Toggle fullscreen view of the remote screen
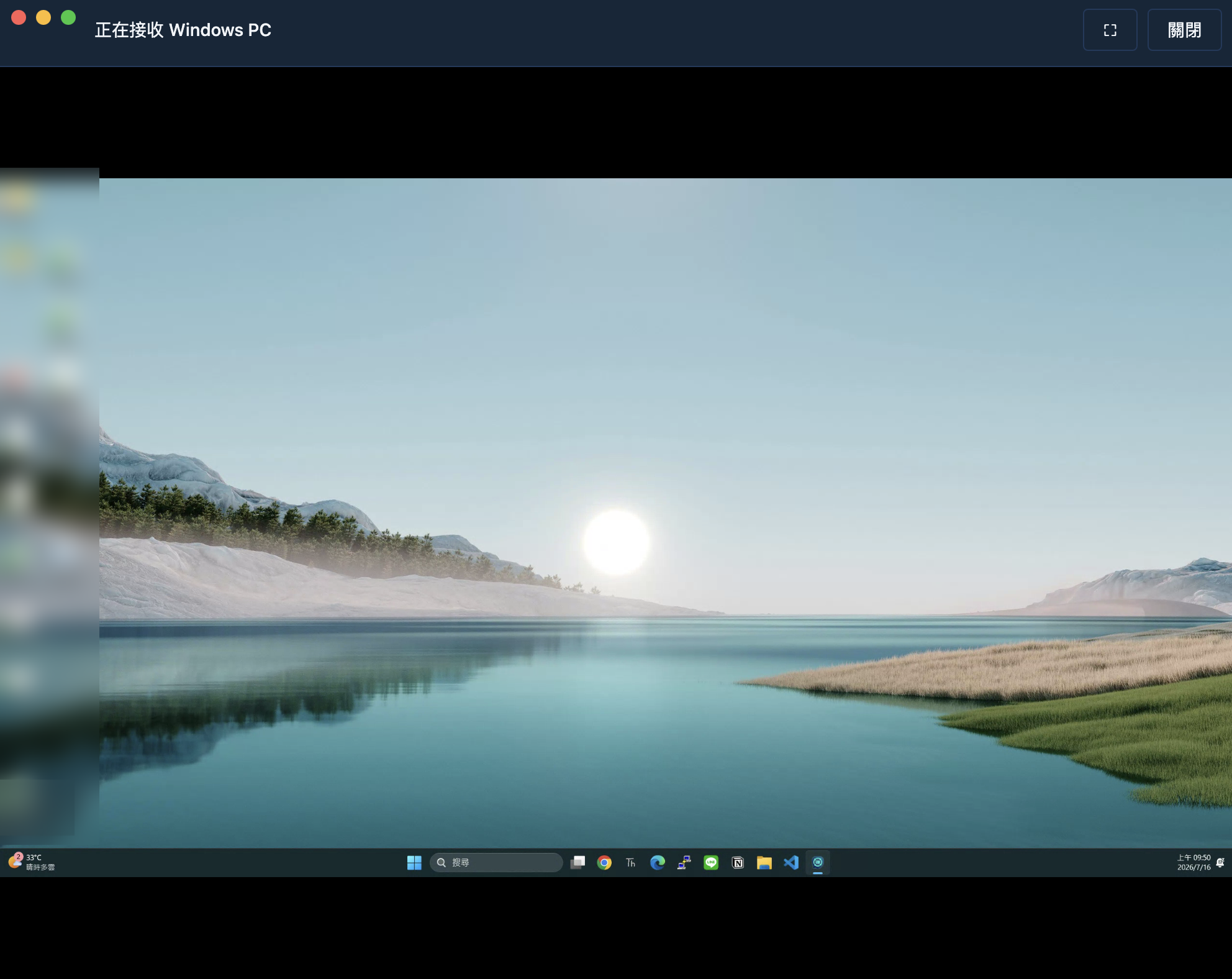1232x979 pixels. [1110, 30]
